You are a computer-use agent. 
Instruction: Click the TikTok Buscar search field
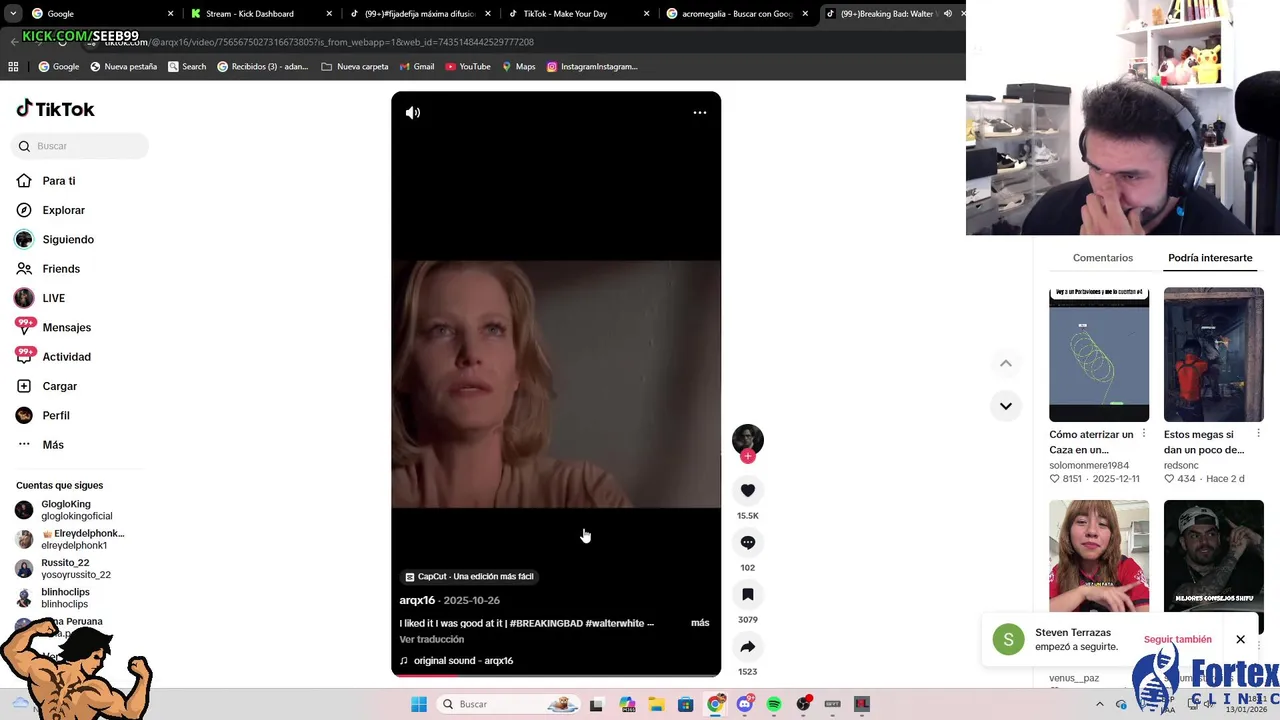coord(80,146)
